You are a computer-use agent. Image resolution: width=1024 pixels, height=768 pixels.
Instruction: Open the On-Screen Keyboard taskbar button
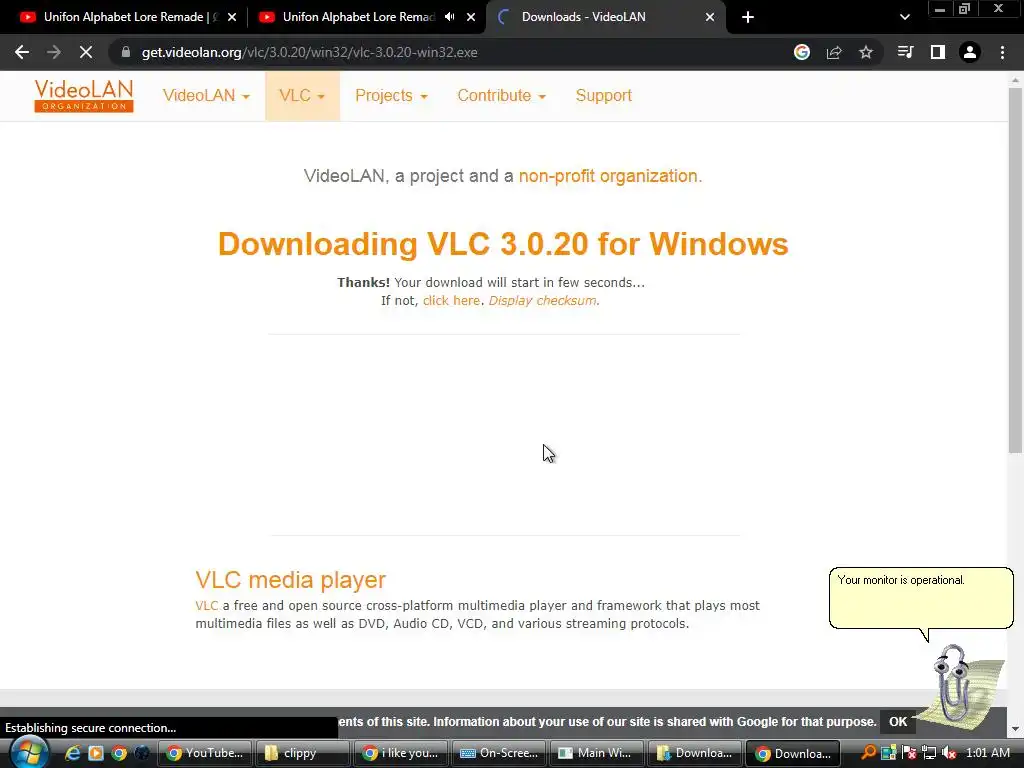point(498,753)
